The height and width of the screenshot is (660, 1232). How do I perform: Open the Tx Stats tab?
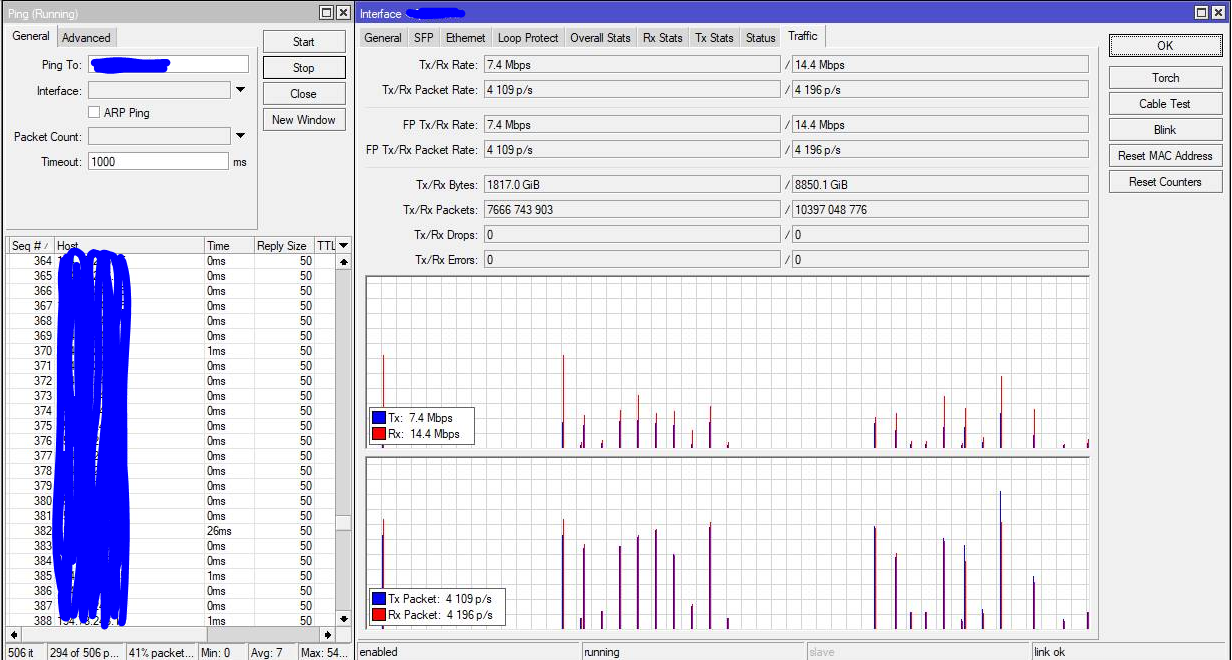(x=714, y=38)
